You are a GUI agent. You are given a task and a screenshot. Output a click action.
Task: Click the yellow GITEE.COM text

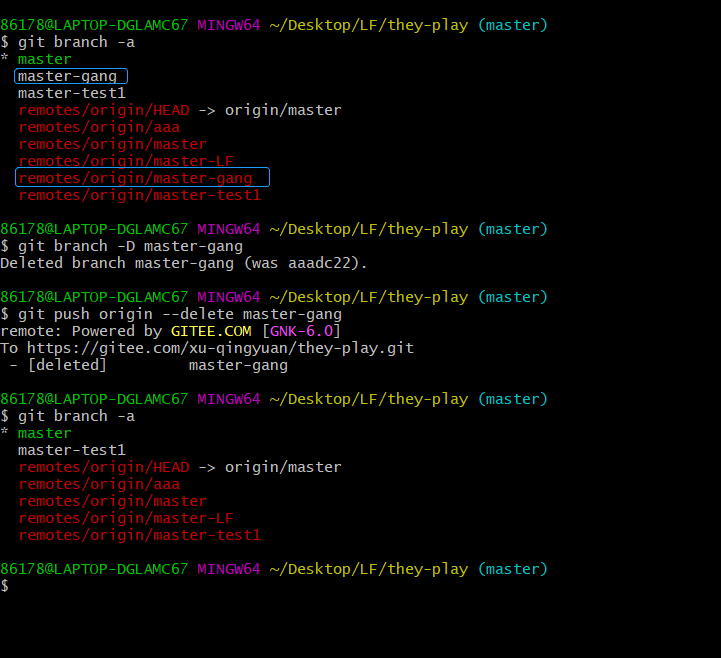tap(211, 331)
